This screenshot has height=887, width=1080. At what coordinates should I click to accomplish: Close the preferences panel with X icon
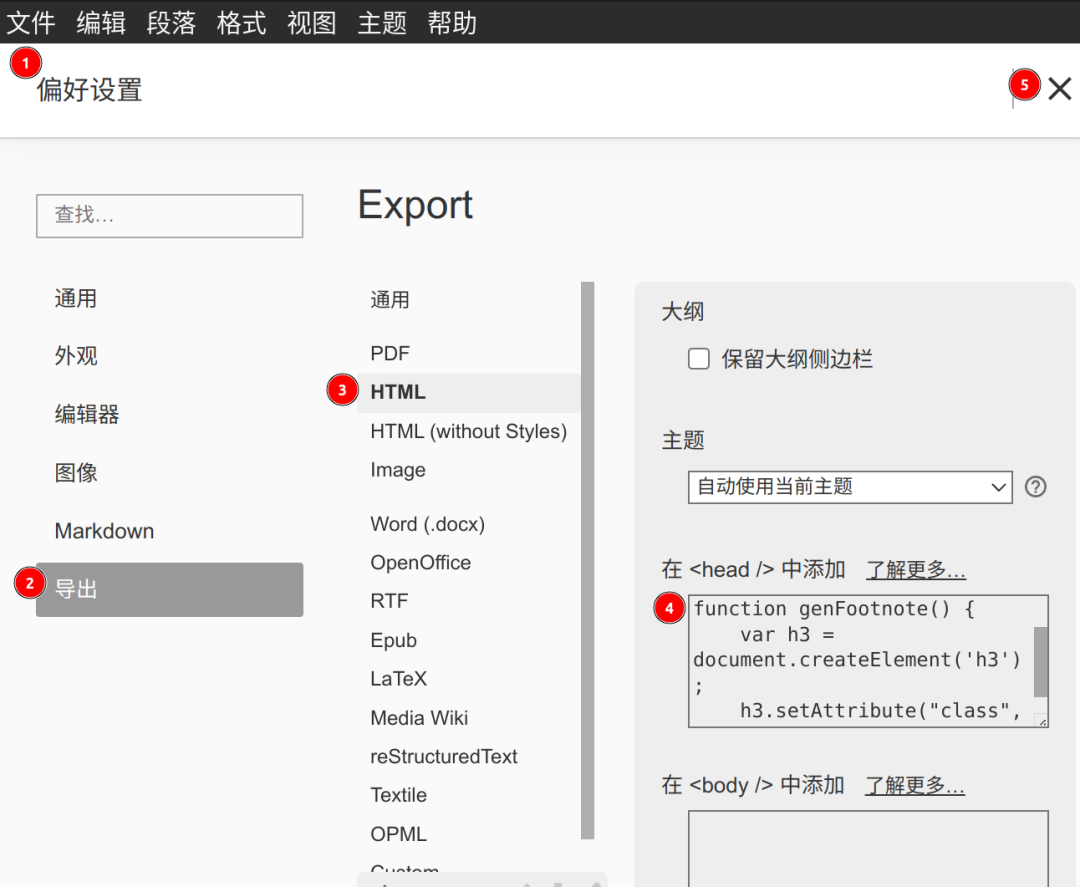pos(1059,89)
